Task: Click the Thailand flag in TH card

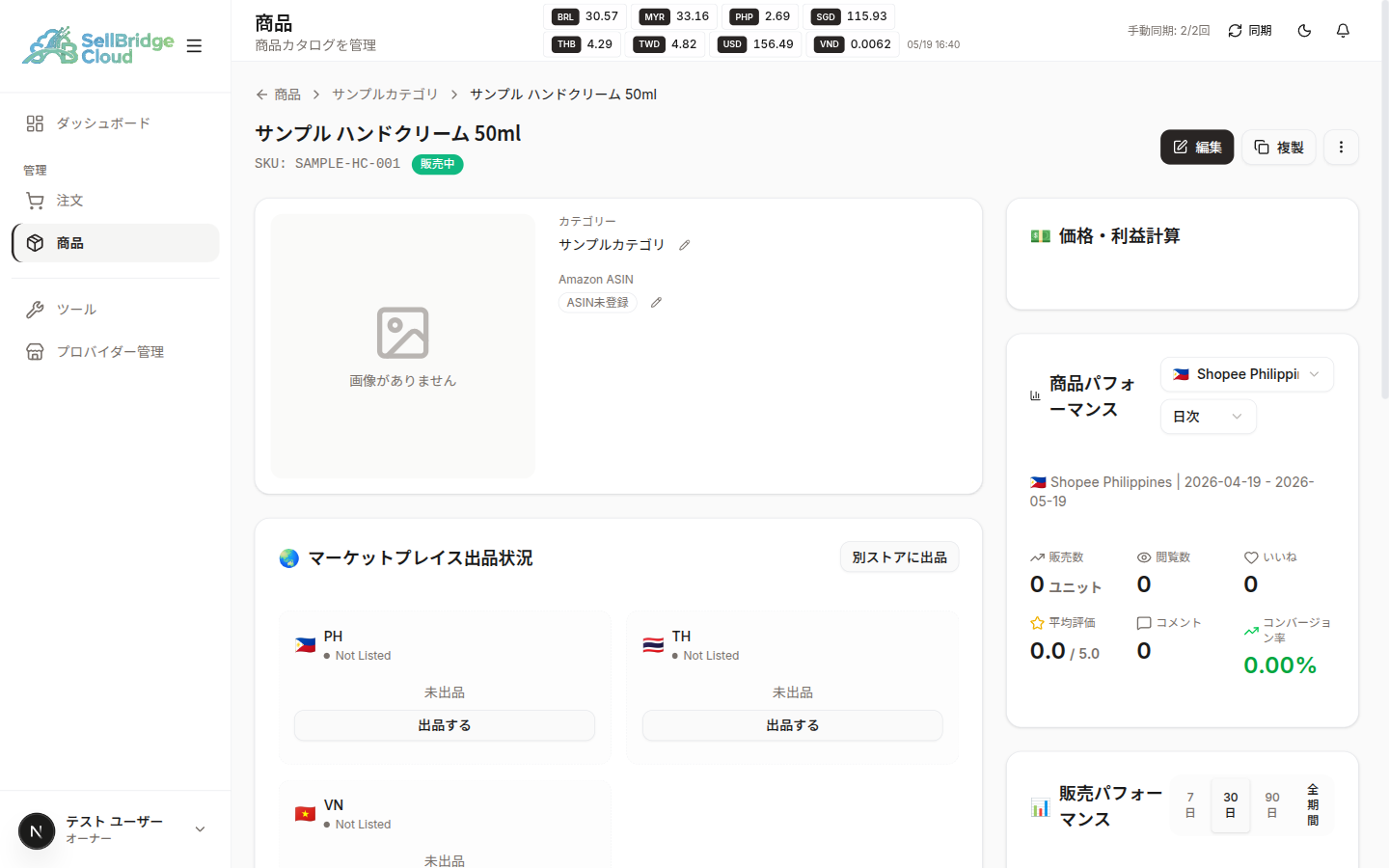Action: pyautogui.click(x=653, y=645)
